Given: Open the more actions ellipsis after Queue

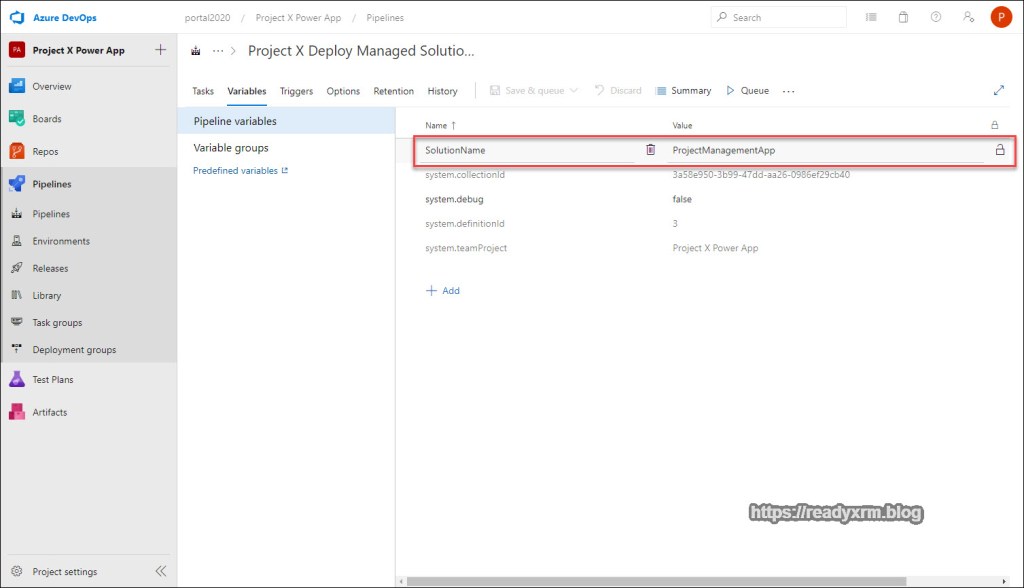Looking at the screenshot, I should 788,91.
